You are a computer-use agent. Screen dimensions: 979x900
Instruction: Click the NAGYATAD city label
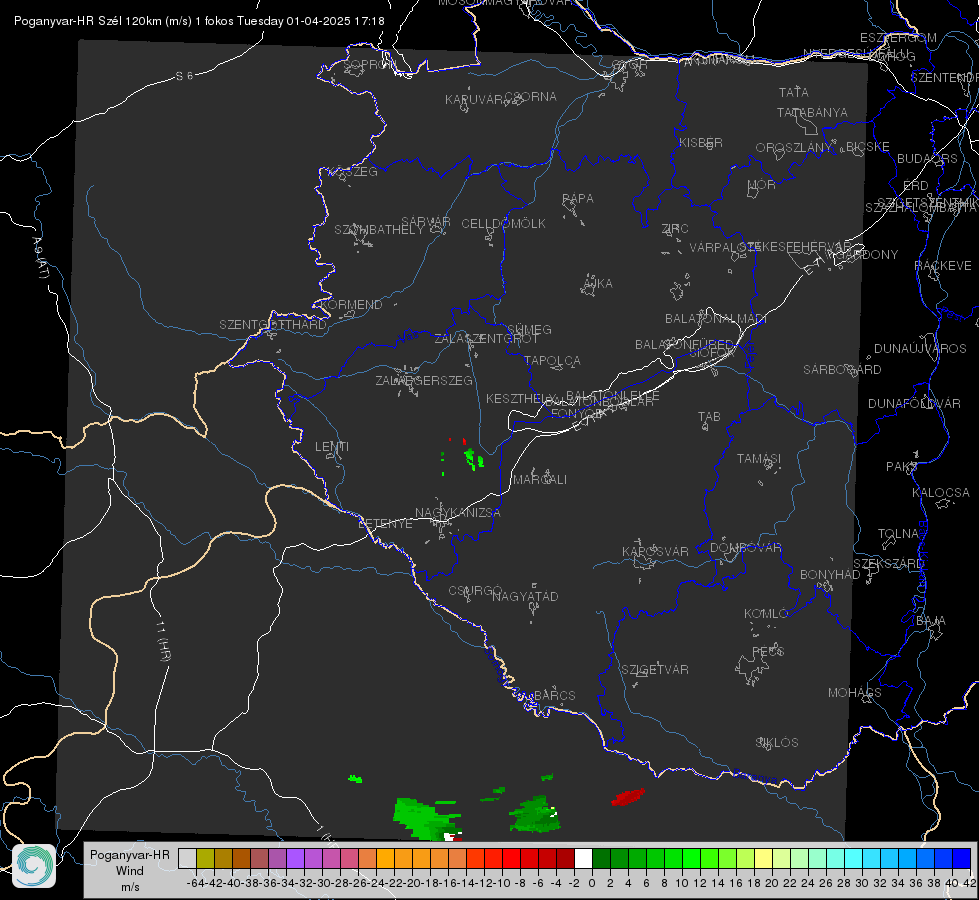pyautogui.click(x=525, y=596)
